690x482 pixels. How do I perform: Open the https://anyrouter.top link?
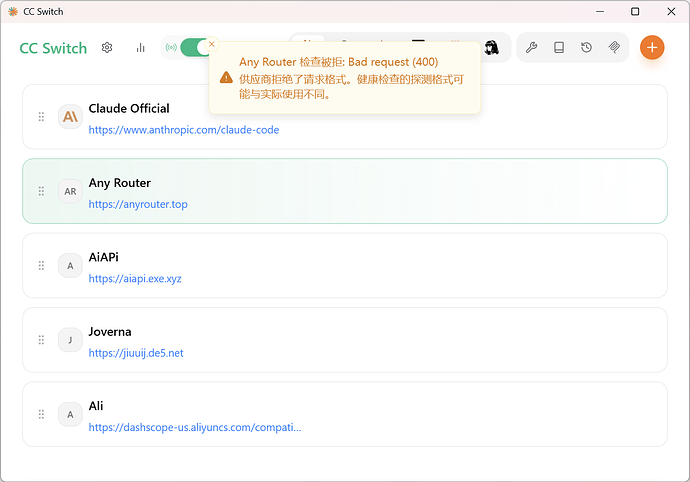point(138,204)
